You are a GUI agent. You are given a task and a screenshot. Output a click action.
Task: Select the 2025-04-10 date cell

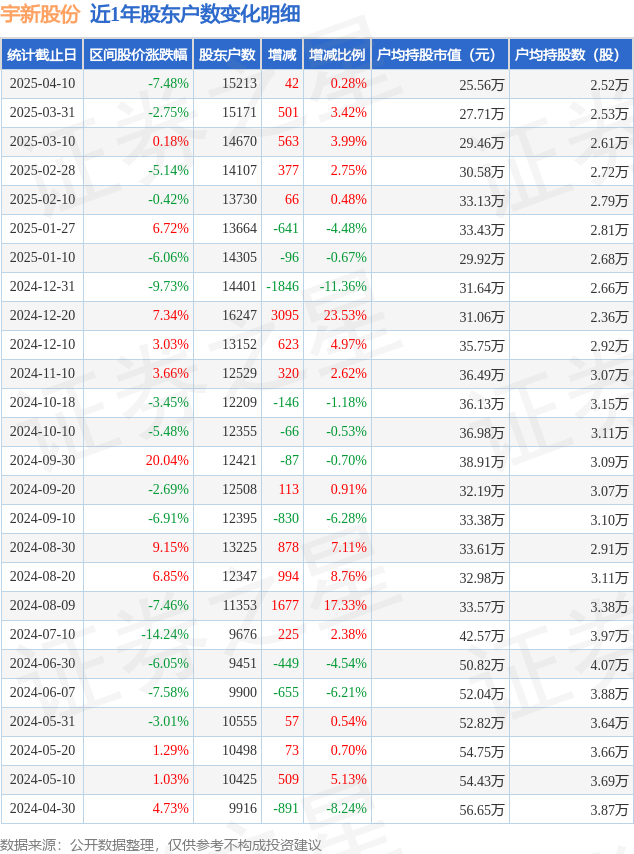coord(42,83)
